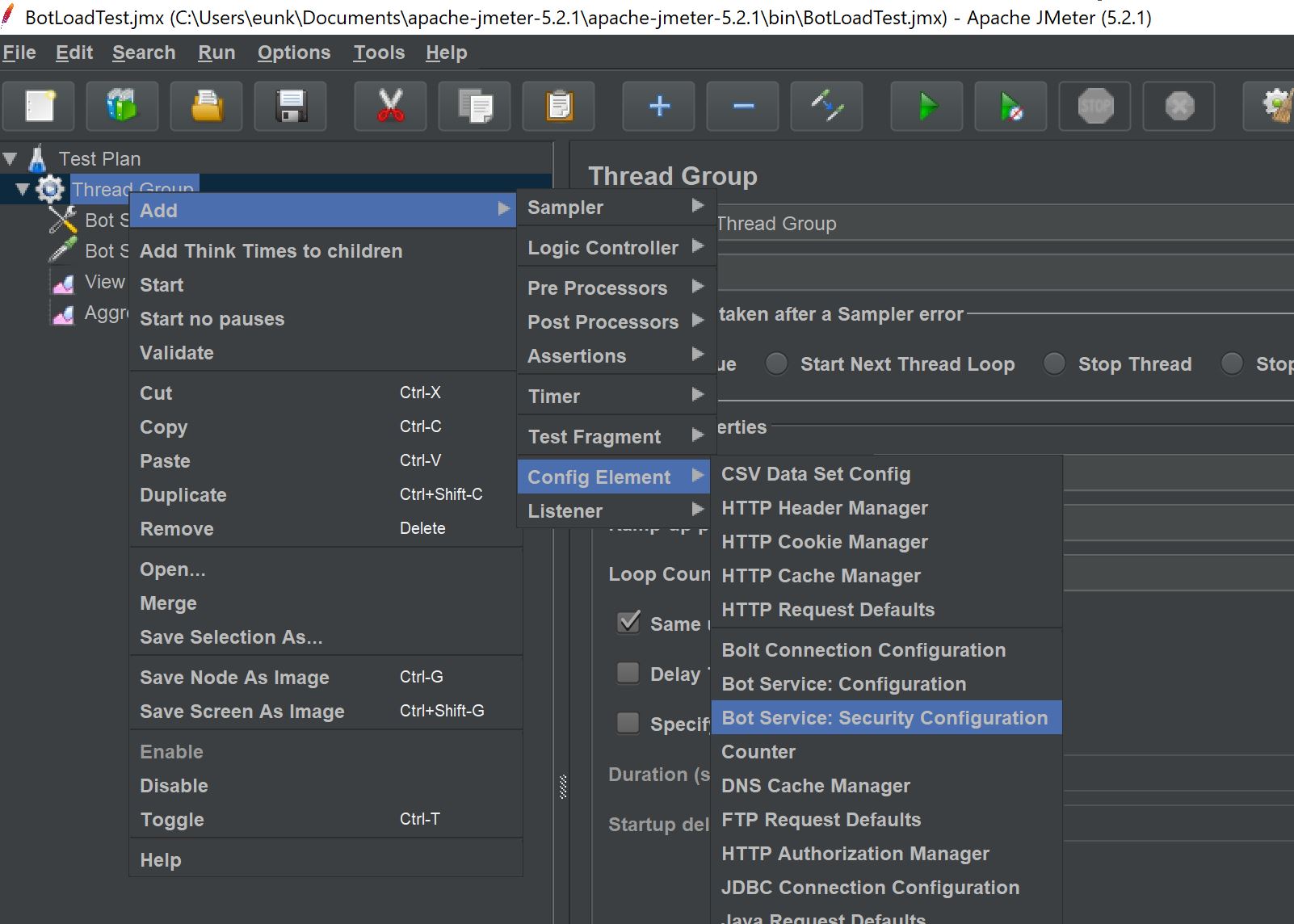Click the Bot sampler dropper icon
Screen dimensions: 1294x924
click(62, 250)
